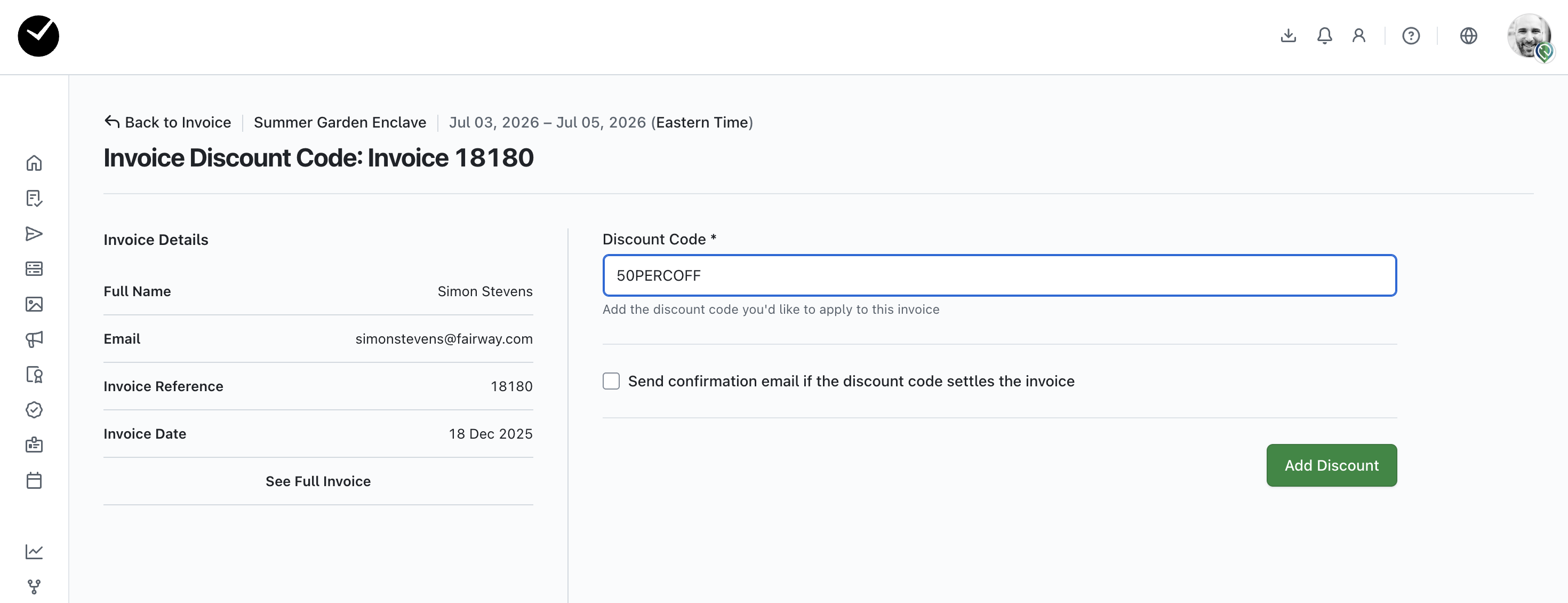Open the analytics line chart icon
The width and height of the screenshot is (1568, 603).
[x=34, y=551]
